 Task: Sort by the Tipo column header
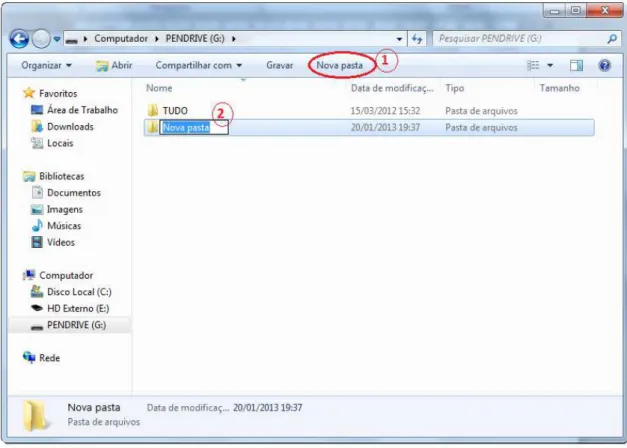(x=455, y=88)
